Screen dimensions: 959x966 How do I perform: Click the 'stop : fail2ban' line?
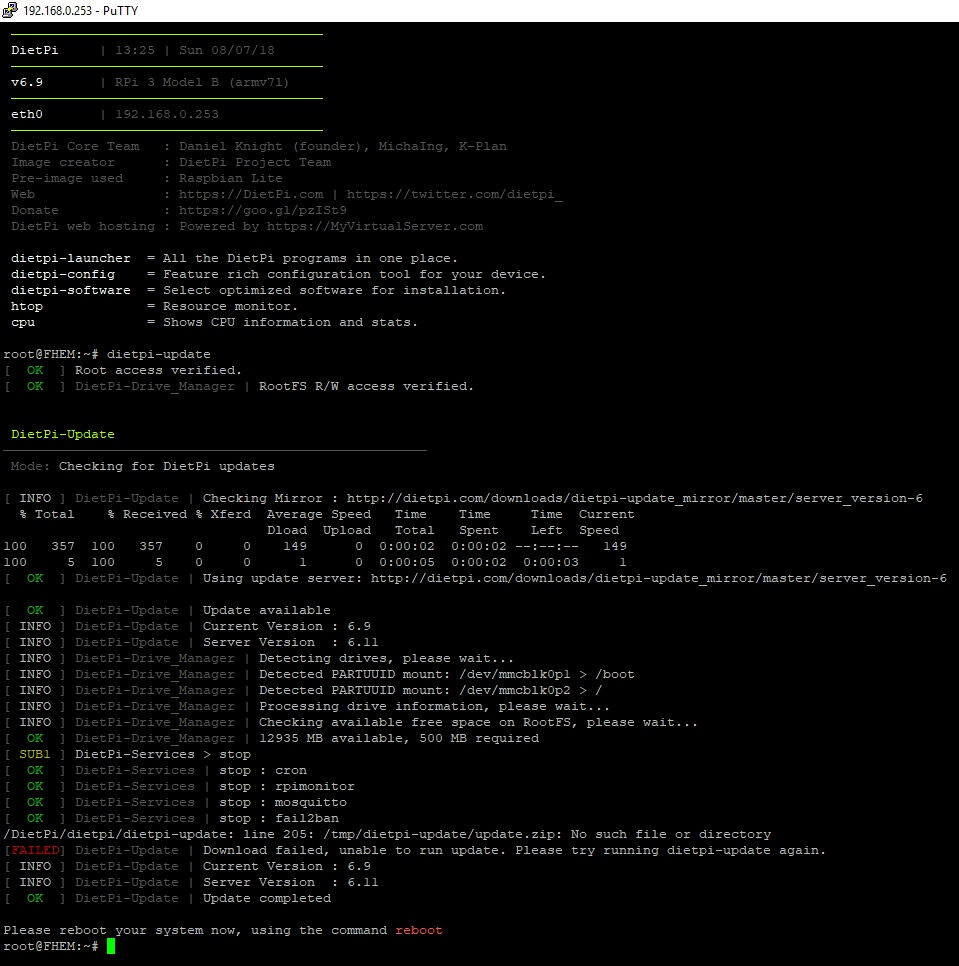tap(279, 819)
